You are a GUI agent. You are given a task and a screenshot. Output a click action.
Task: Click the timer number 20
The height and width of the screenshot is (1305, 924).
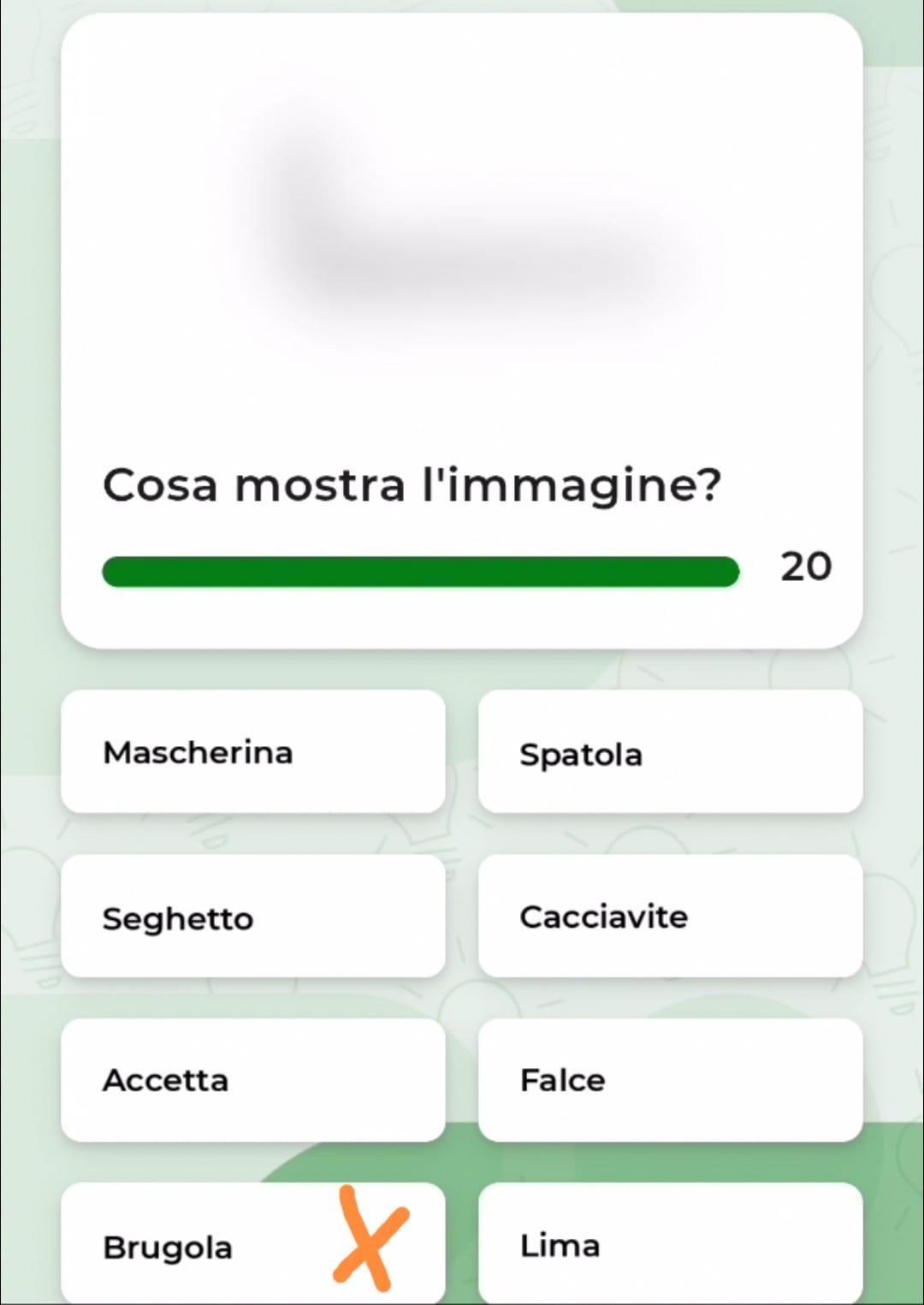[805, 566]
